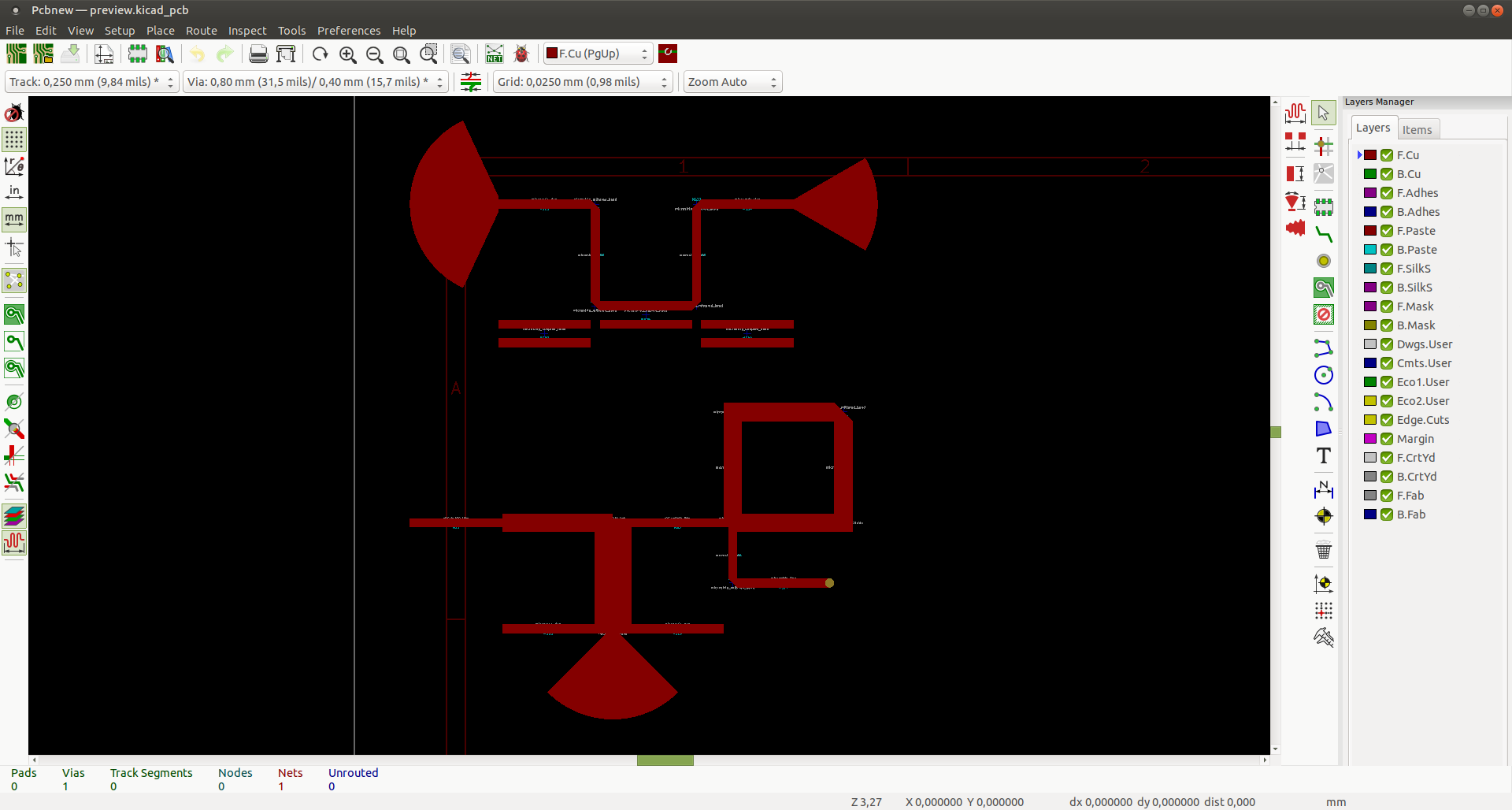This screenshot has width=1512, height=810.
Task: Toggle inches units button
Action: pos(14,193)
